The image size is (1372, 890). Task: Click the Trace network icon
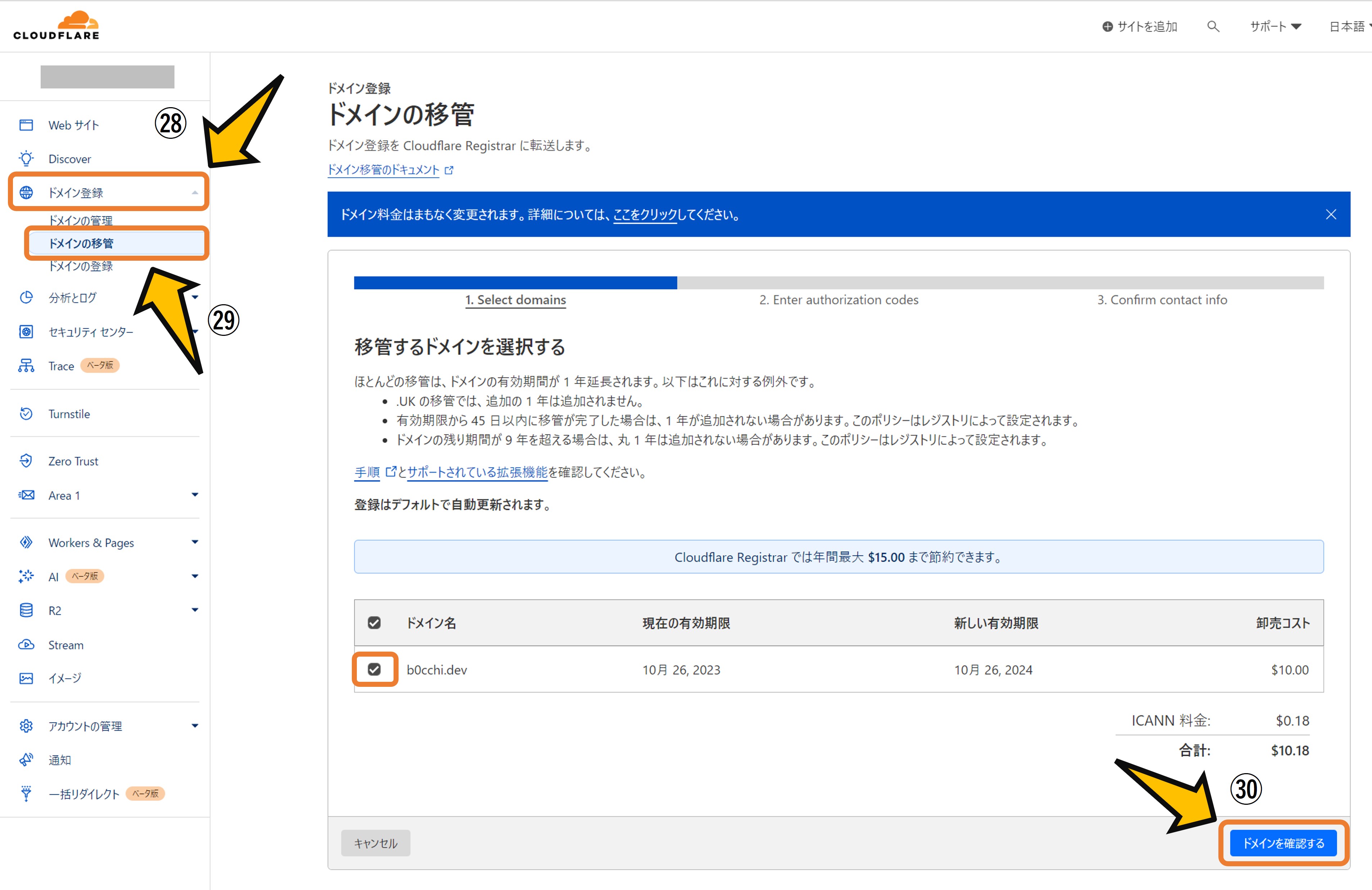pyautogui.click(x=26, y=365)
